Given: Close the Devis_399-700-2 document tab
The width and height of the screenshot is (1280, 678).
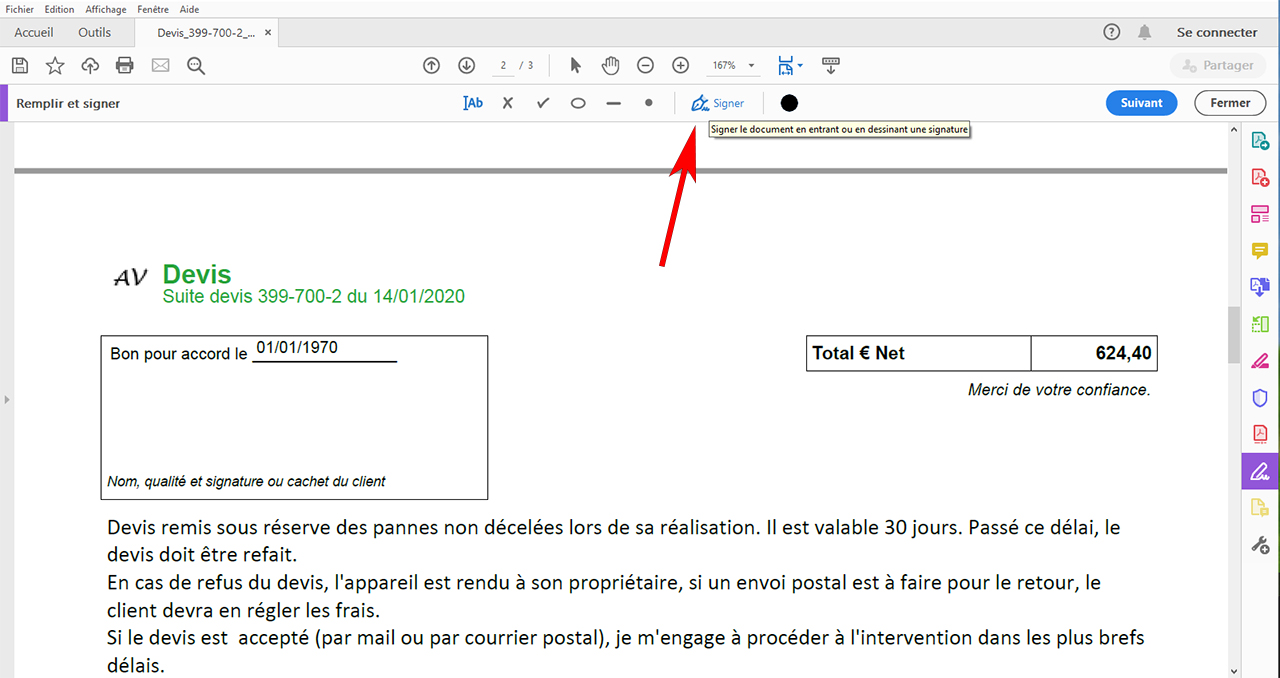Looking at the screenshot, I should pos(267,33).
